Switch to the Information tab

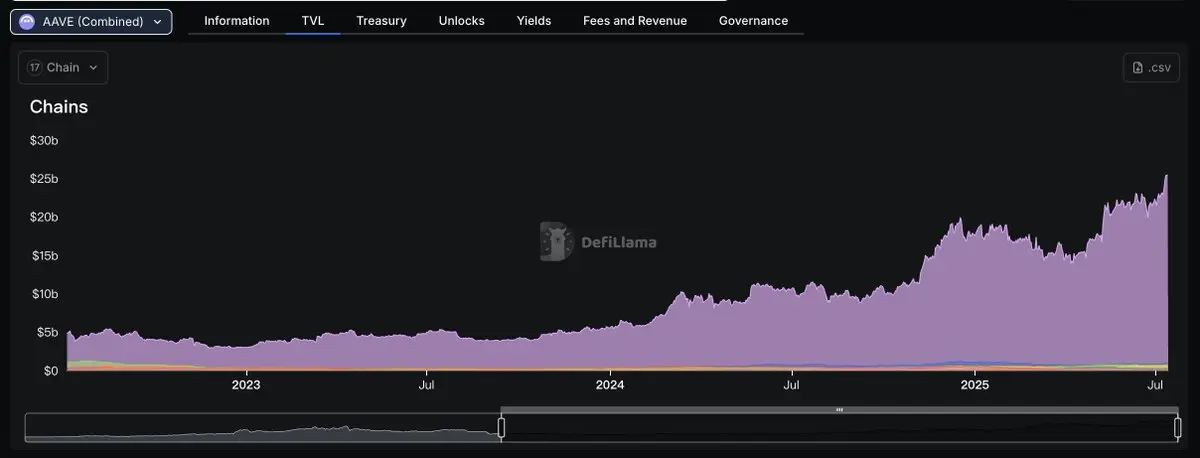(237, 21)
